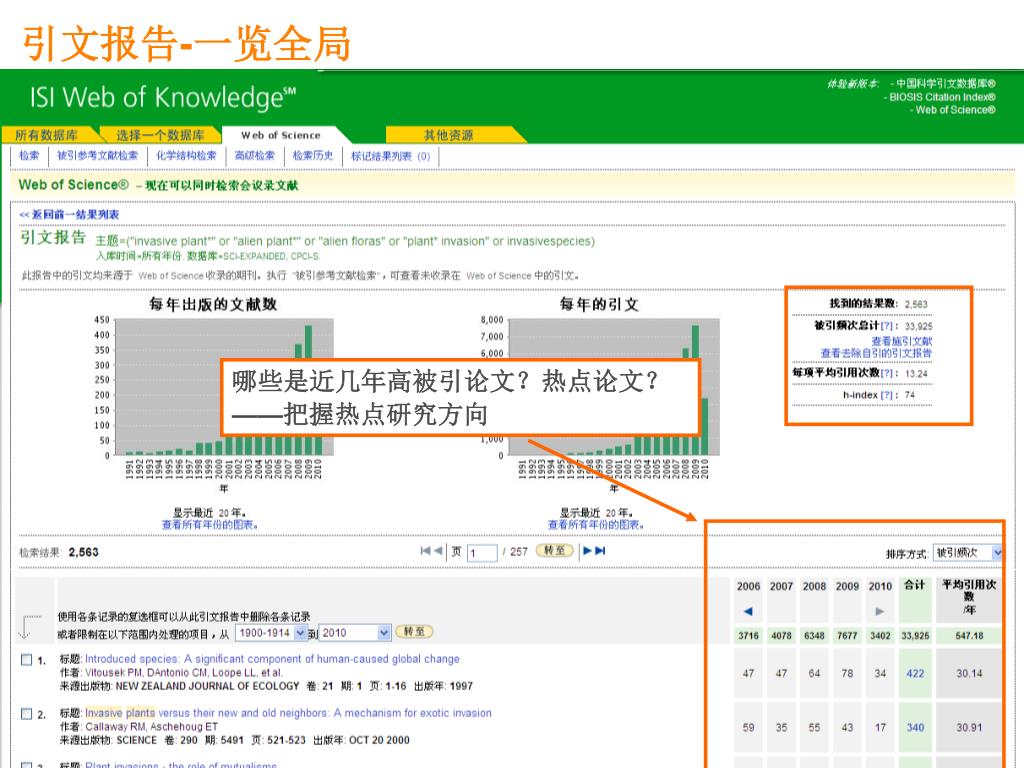Open 高级检索 advanced search
Image resolution: width=1024 pixels, height=768 pixels.
click(x=255, y=155)
